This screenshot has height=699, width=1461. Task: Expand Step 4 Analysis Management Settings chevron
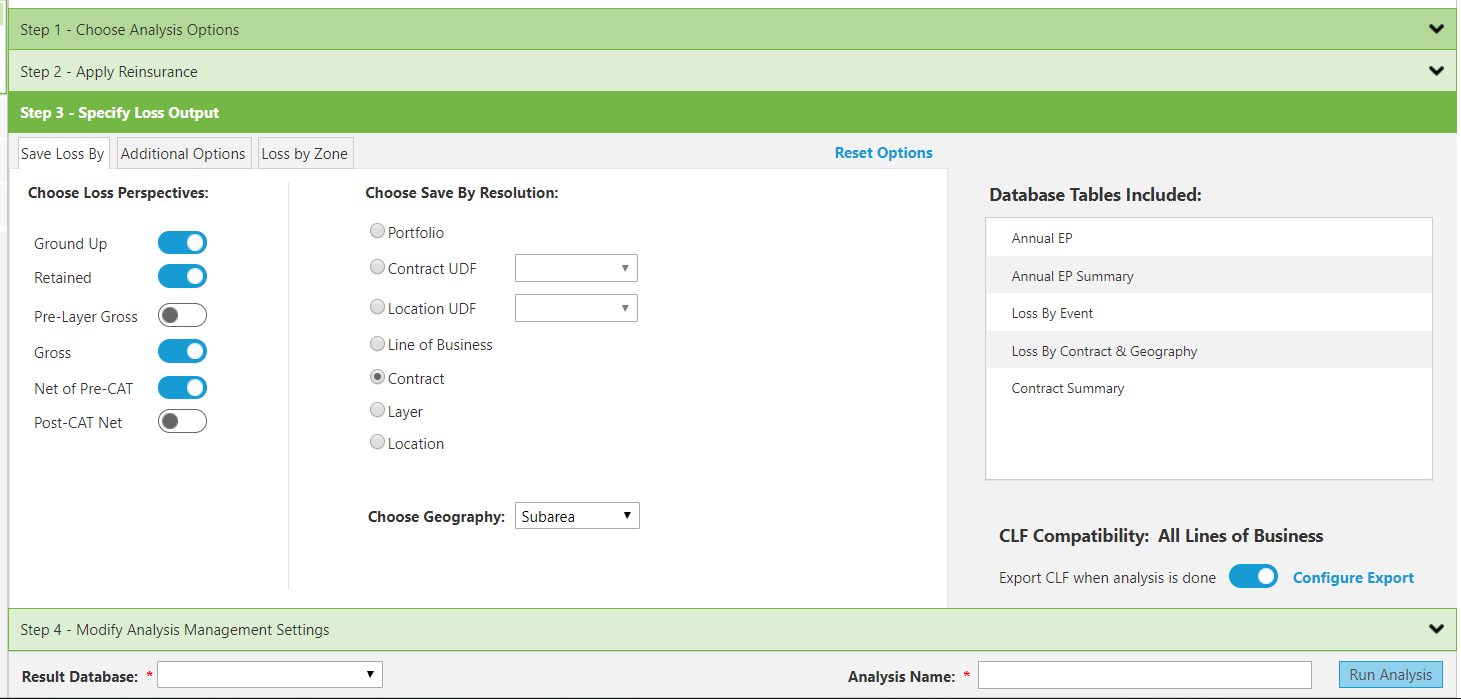pos(1436,629)
